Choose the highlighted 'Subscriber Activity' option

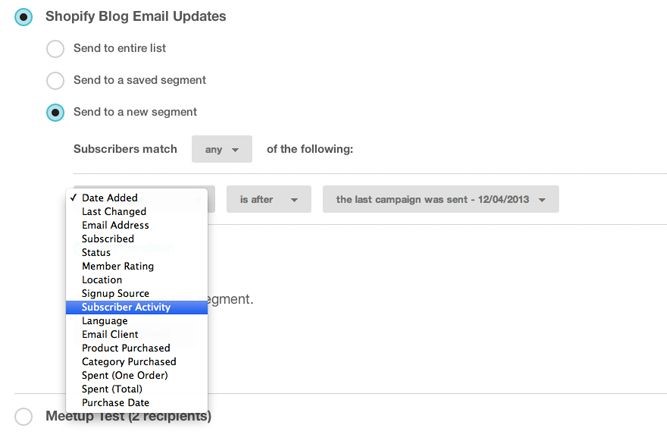click(x=137, y=307)
